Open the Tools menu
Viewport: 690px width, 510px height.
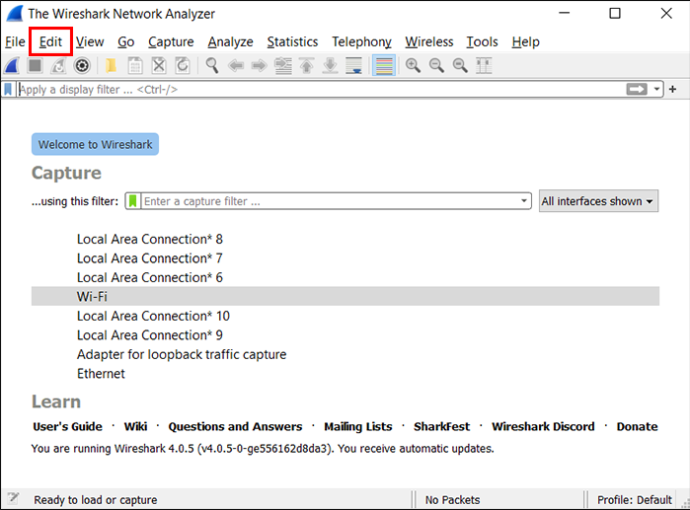click(x=482, y=42)
